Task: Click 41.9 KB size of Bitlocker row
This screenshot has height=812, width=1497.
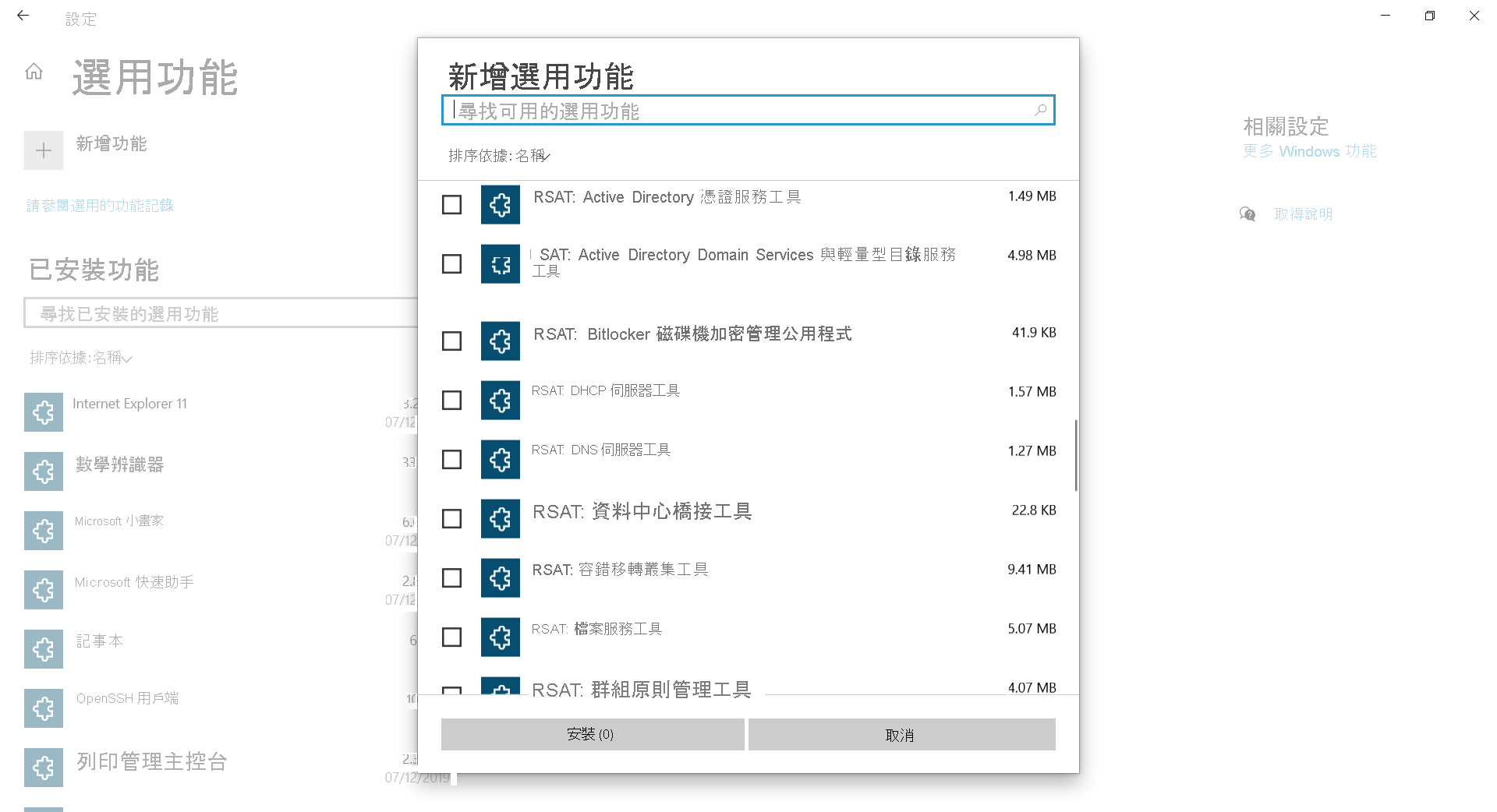Action: click(1034, 333)
